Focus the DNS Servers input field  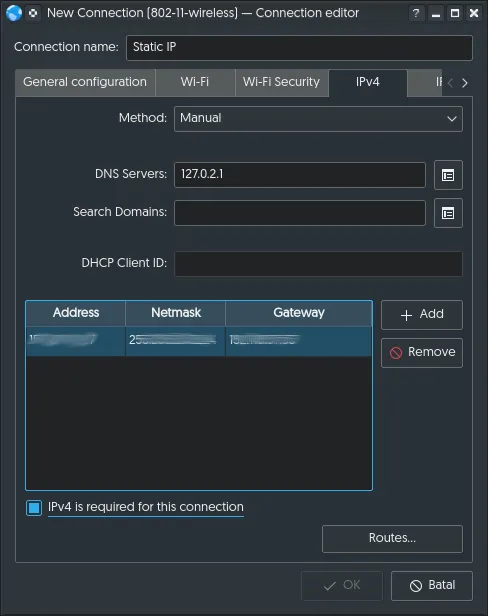click(x=300, y=175)
